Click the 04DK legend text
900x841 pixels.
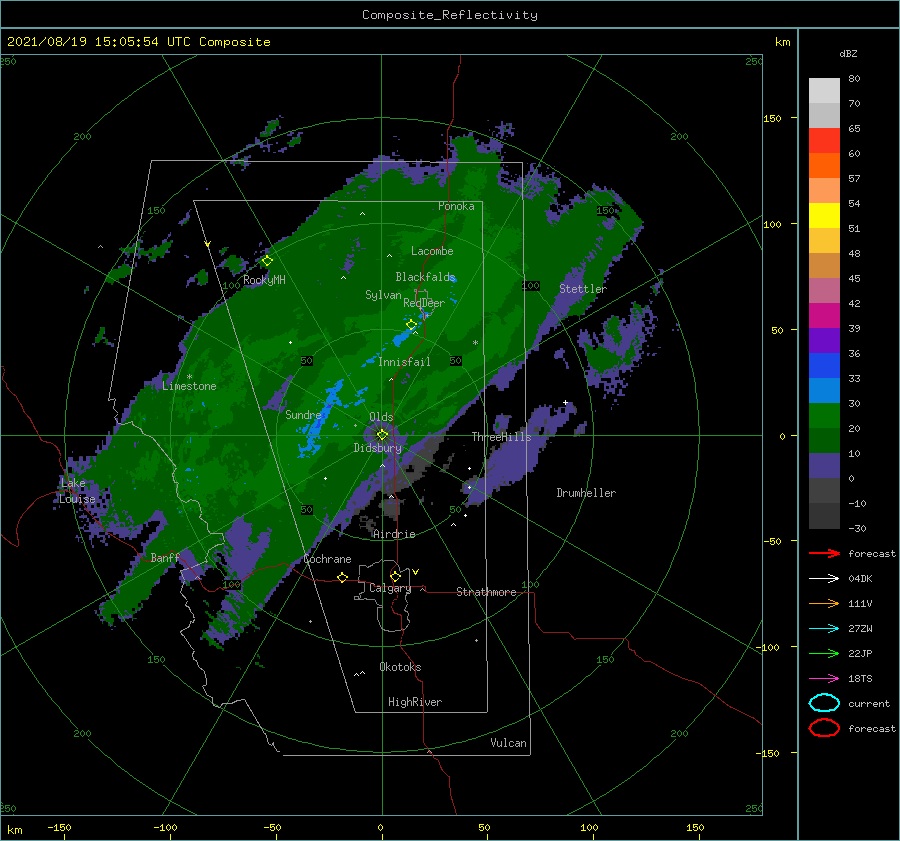click(x=860, y=579)
